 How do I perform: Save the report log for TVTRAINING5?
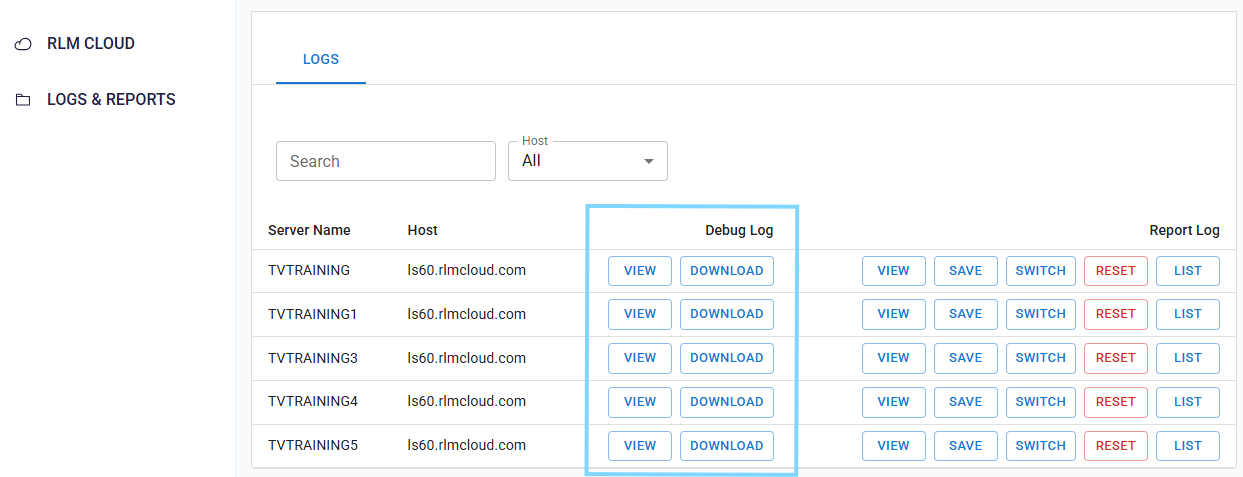click(x=966, y=446)
